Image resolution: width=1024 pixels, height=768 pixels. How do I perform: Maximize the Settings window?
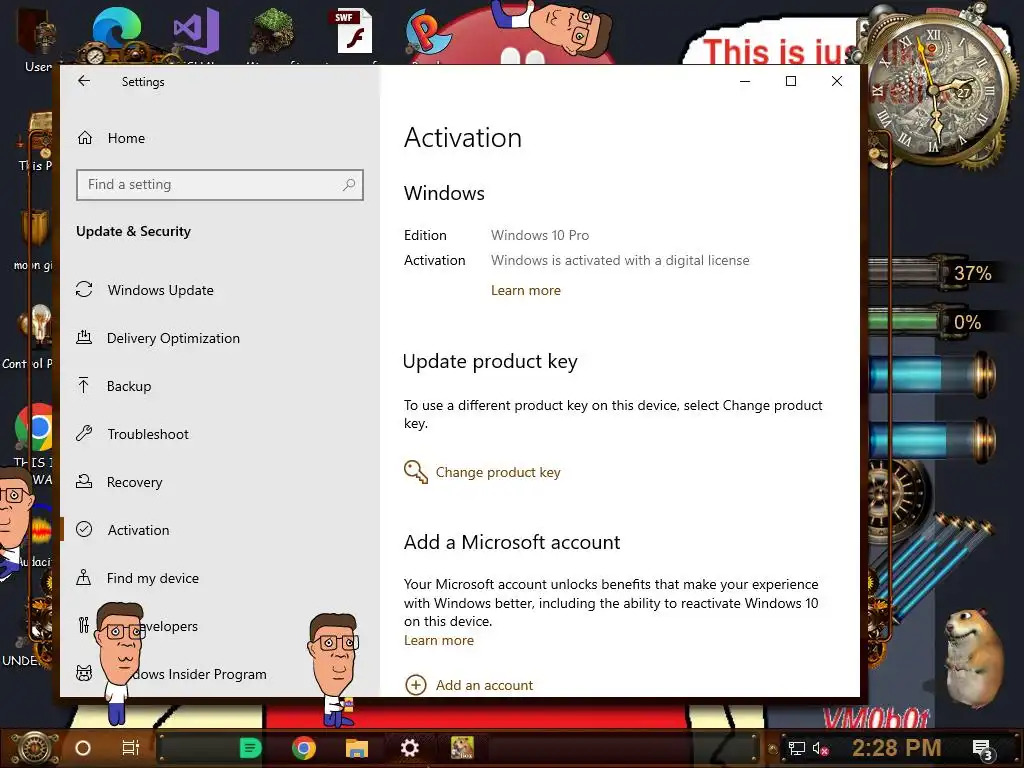point(791,81)
